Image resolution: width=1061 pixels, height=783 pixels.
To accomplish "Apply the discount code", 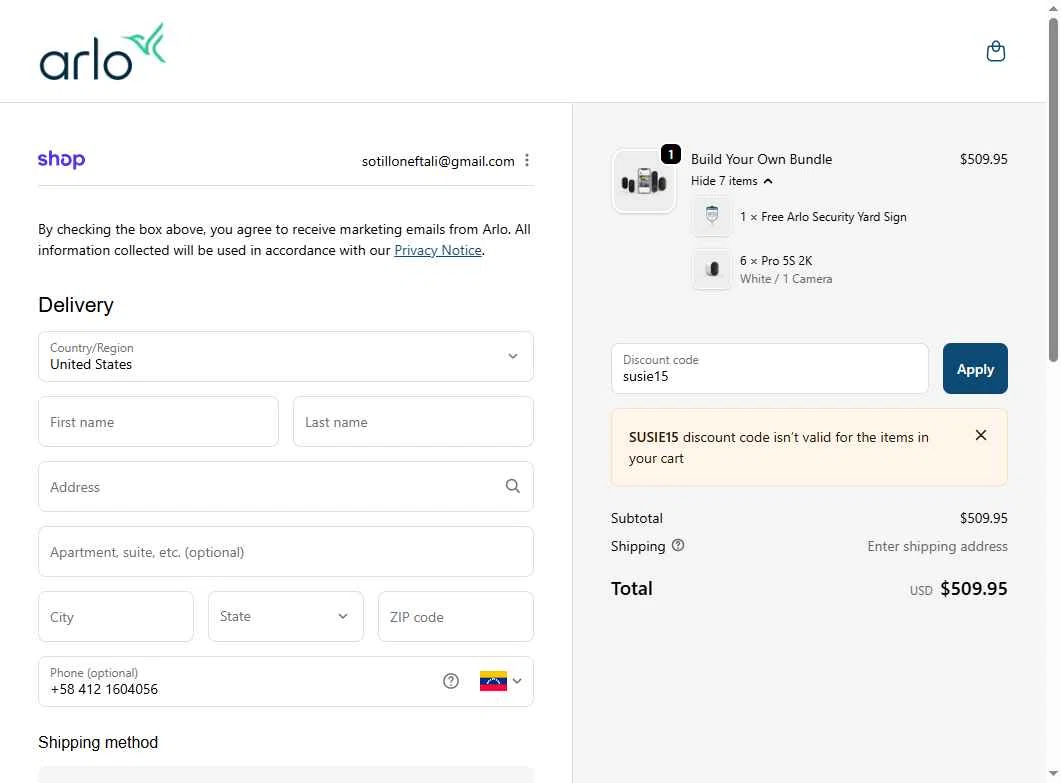I will point(975,369).
